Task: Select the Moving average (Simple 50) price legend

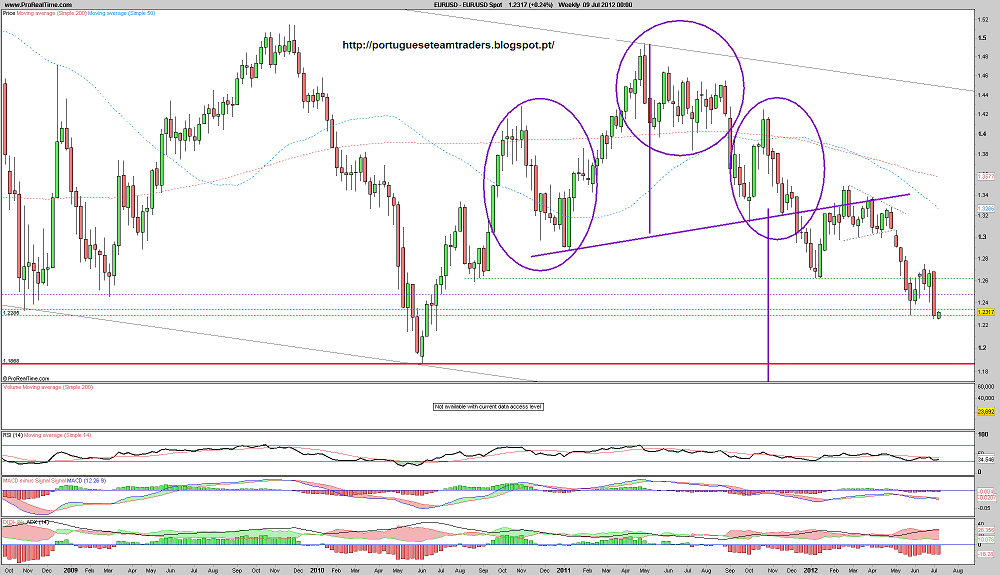Action: click(x=120, y=13)
